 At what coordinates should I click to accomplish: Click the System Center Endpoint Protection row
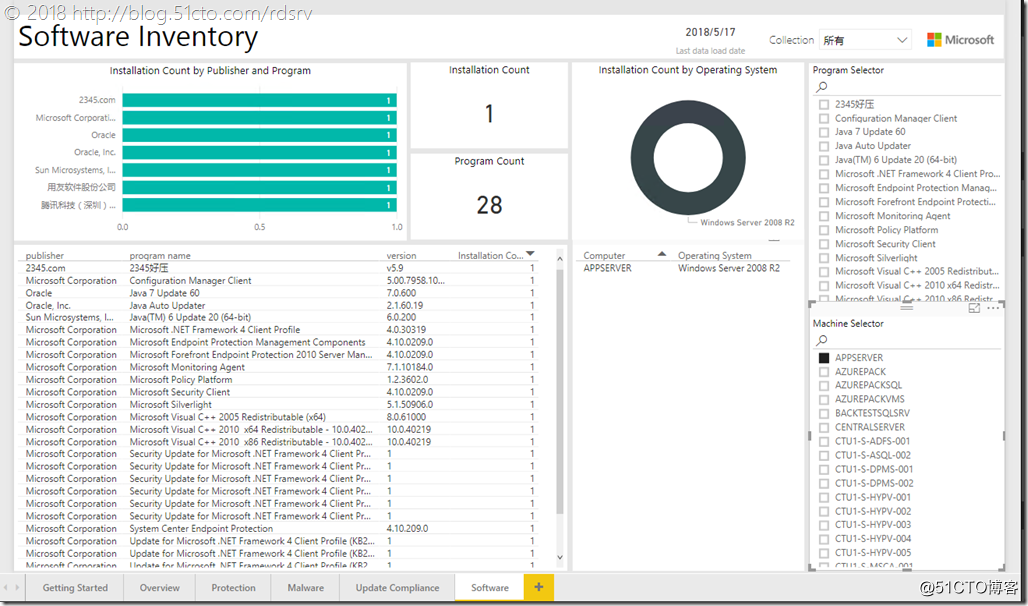tap(281, 529)
